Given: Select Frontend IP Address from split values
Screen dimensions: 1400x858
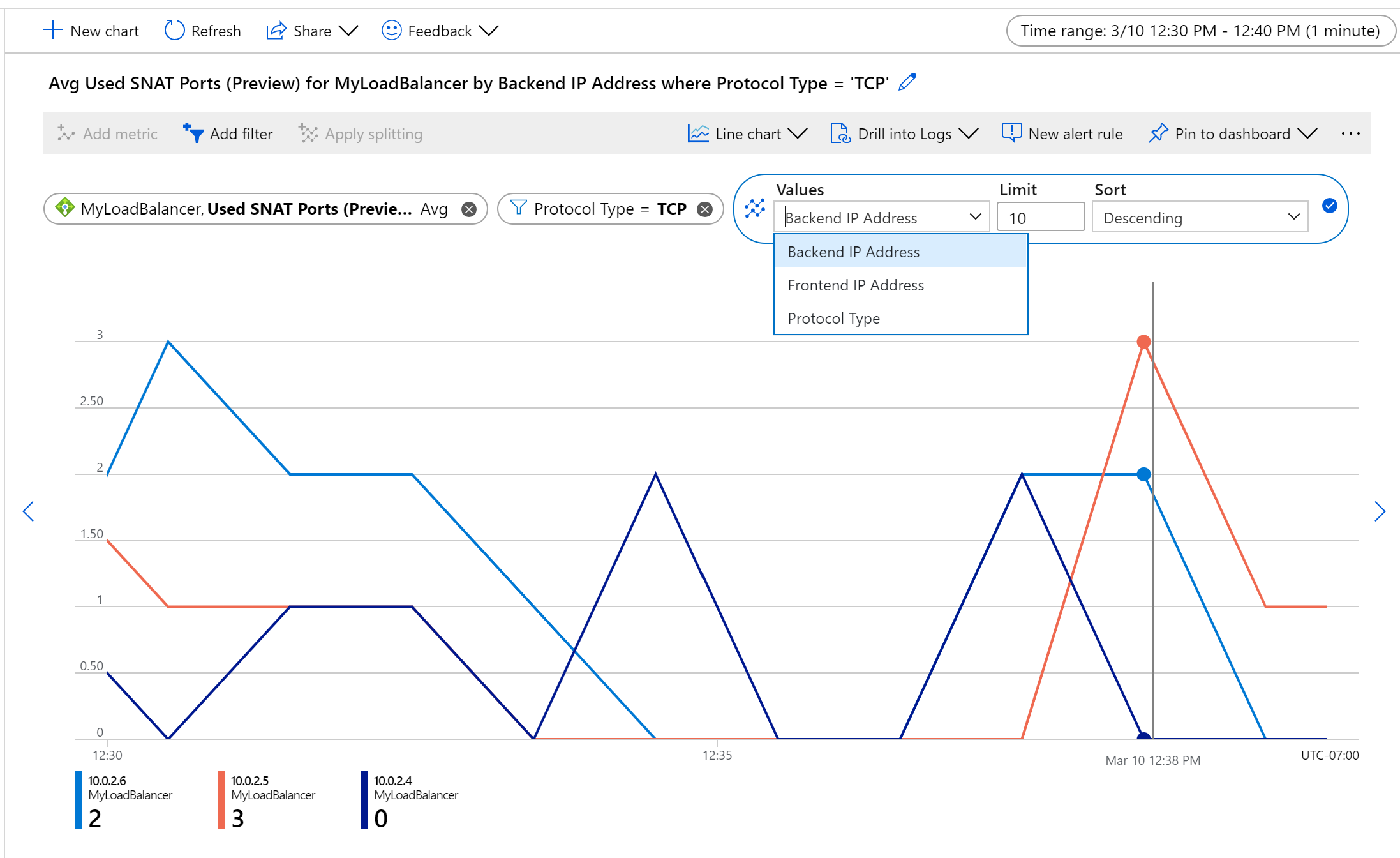Looking at the screenshot, I should point(856,285).
